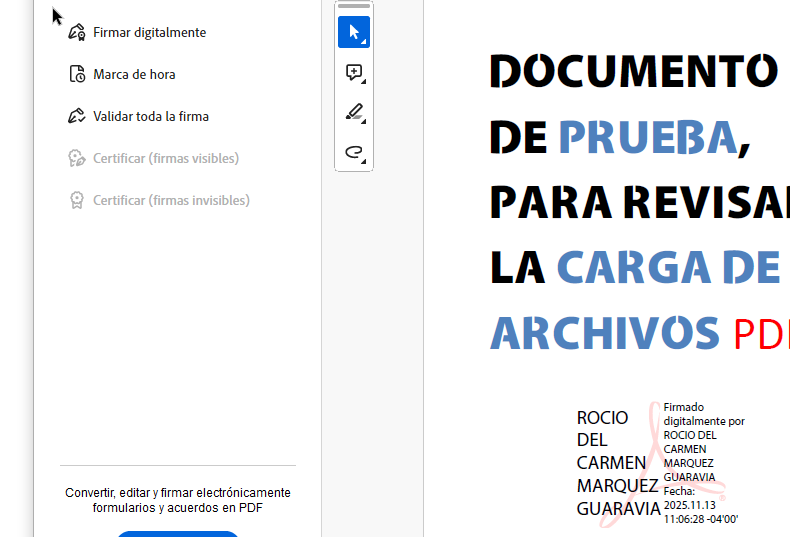Click the red PDF text in the document
The image size is (790, 537).
[x=760, y=334]
